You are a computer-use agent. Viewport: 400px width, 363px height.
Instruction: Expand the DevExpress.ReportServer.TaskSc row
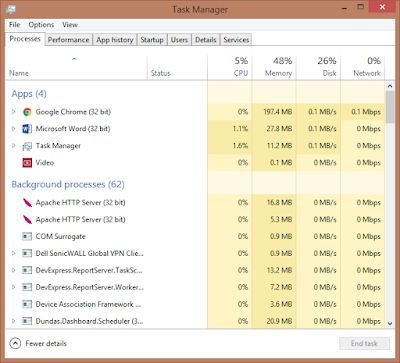[x=14, y=270]
